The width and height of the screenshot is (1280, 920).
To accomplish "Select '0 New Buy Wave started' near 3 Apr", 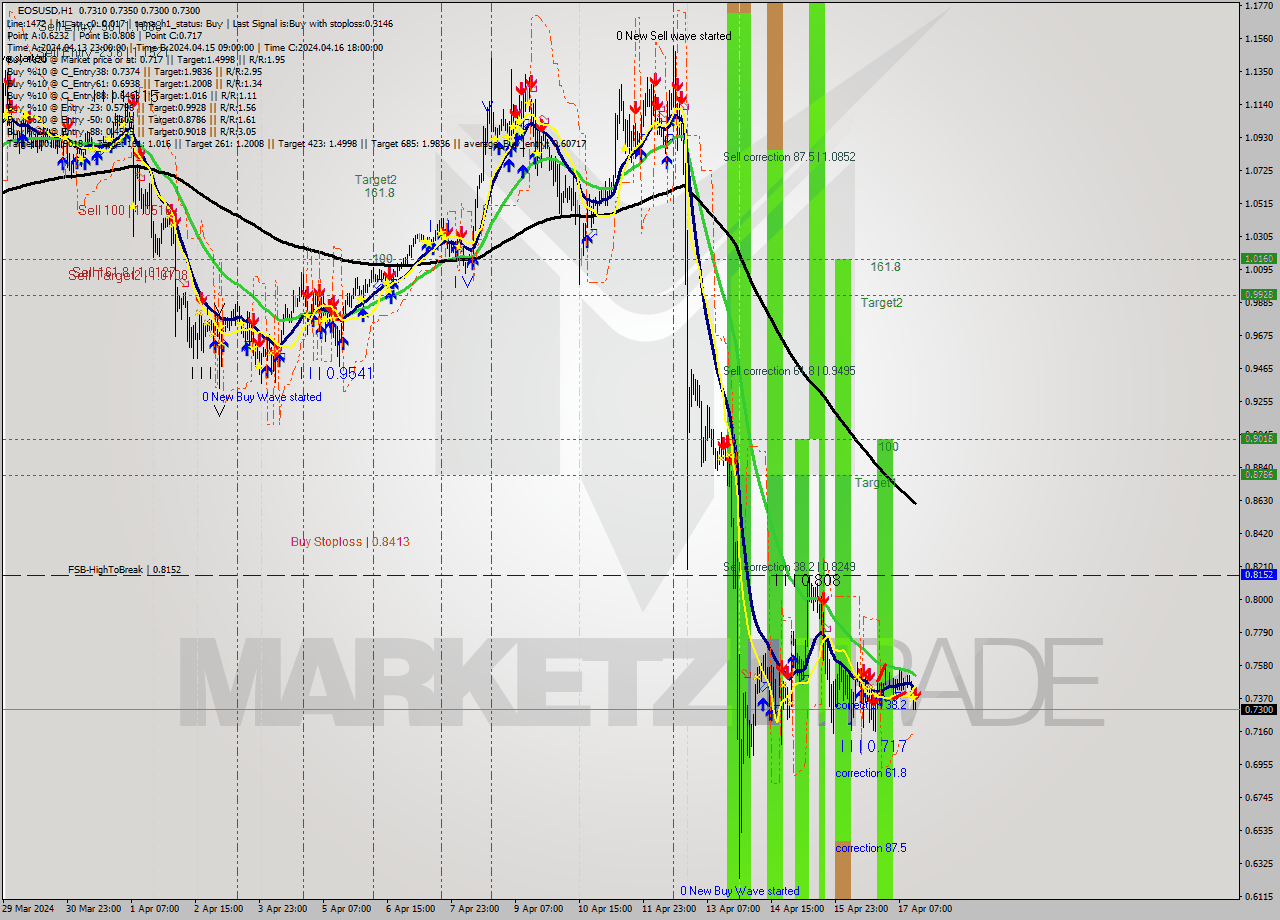I will pyautogui.click(x=262, y=397).
